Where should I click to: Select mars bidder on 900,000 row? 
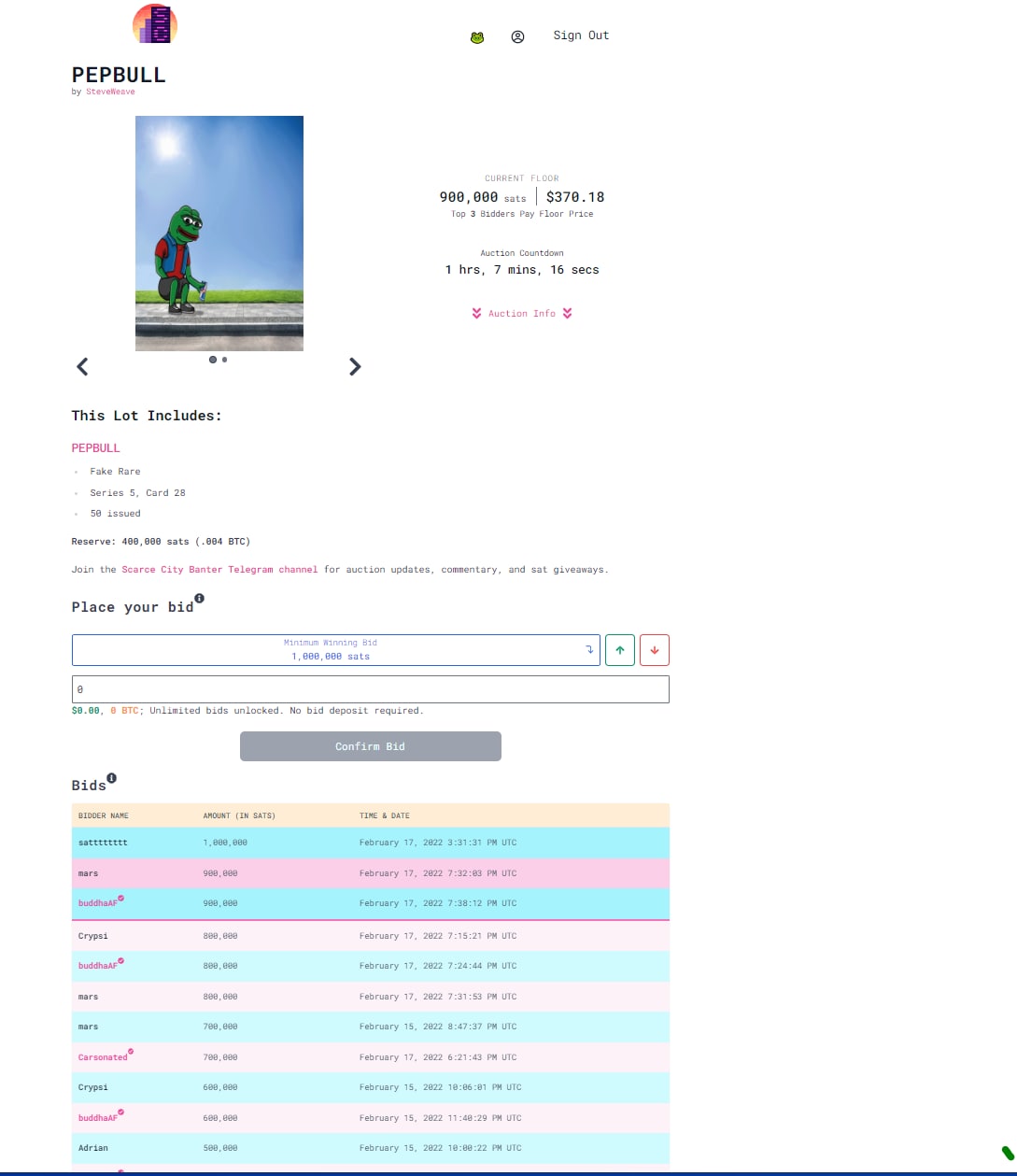pos(89,873)
